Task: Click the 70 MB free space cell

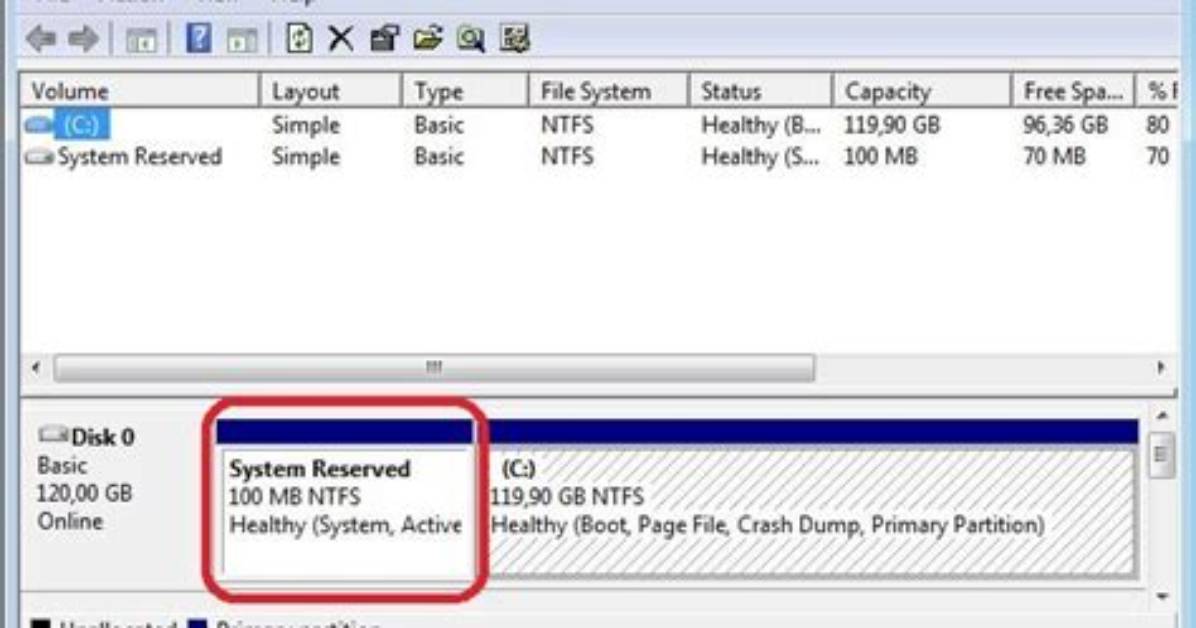Action: [1053, 156]
